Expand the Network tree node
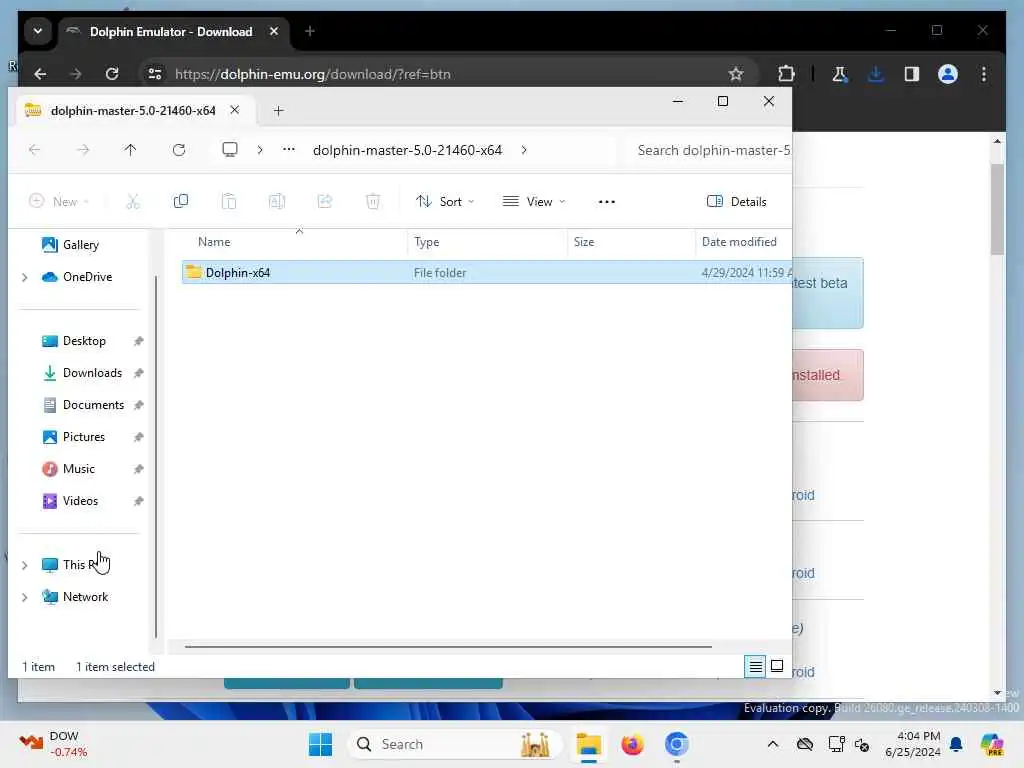 click(25, 597)
